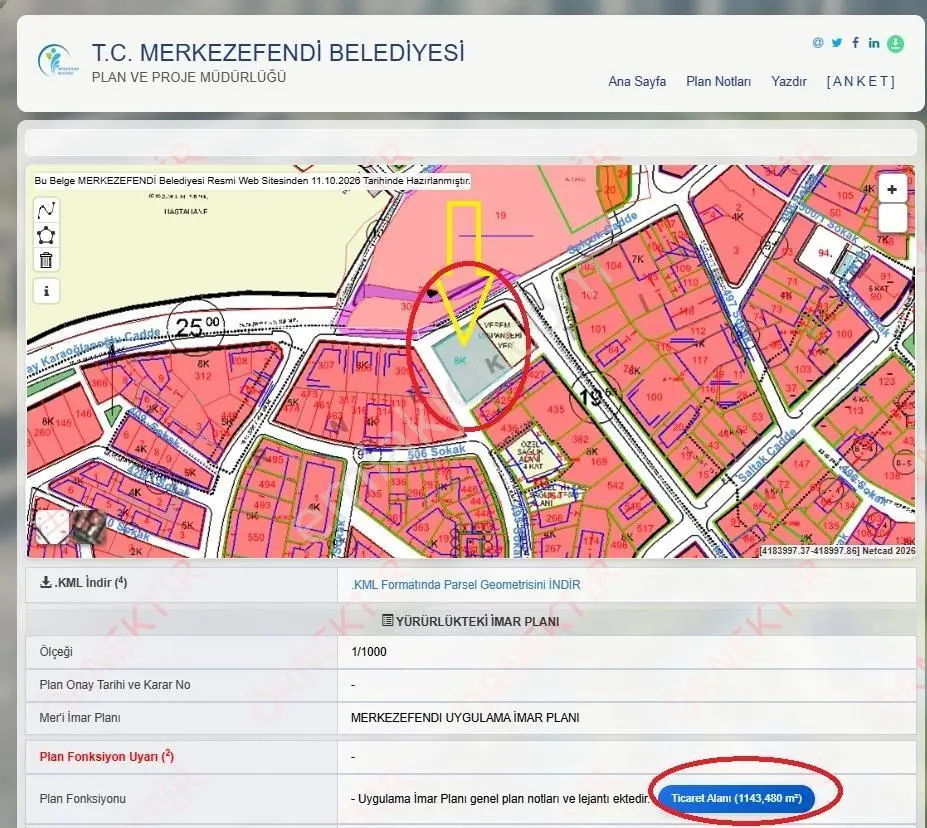Select the polygon drawing tool
927x828 pixels.
pos(46,235)
